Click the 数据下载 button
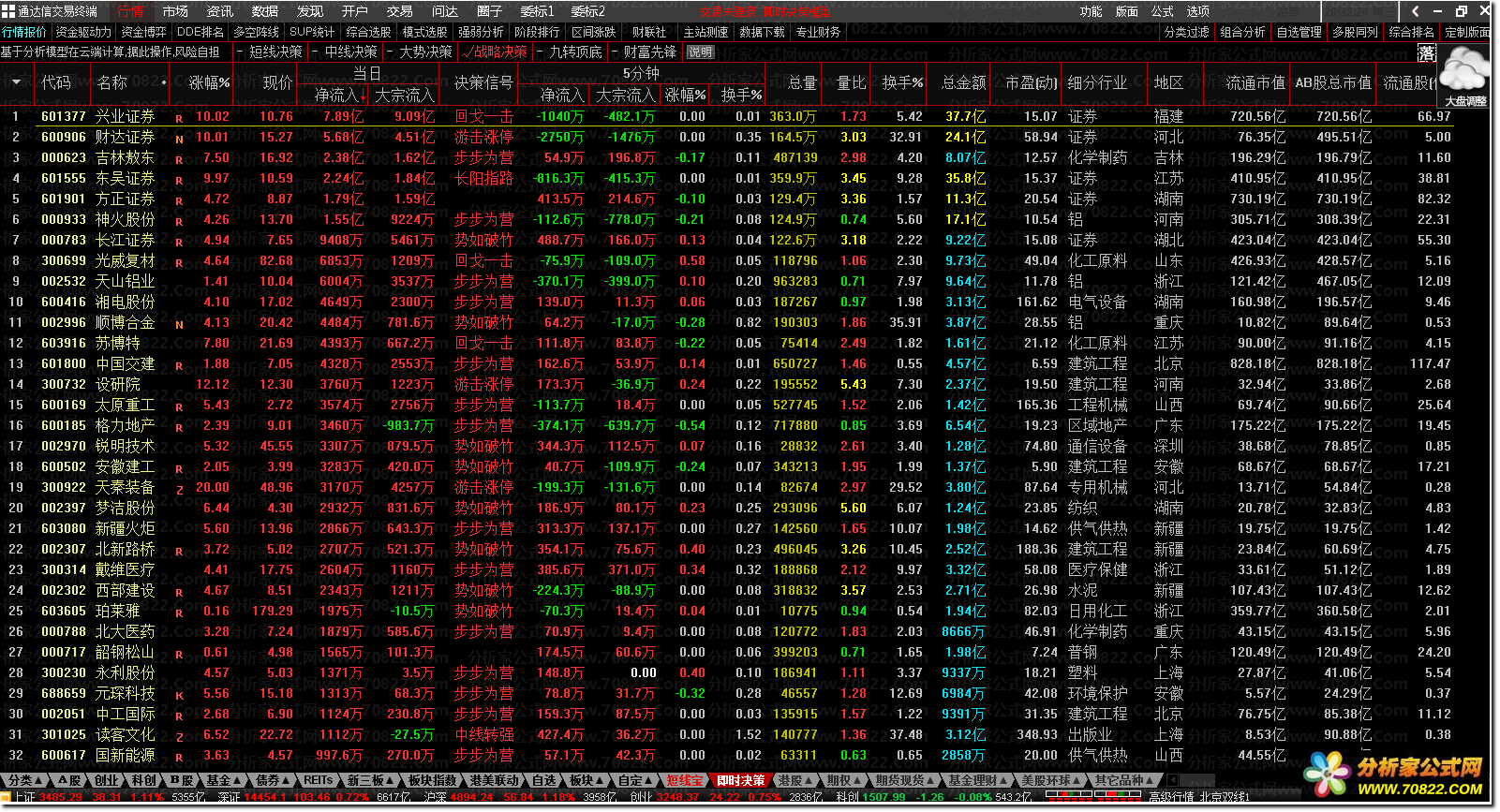Viewport: 1500px width, 812px height. point(762,32)
